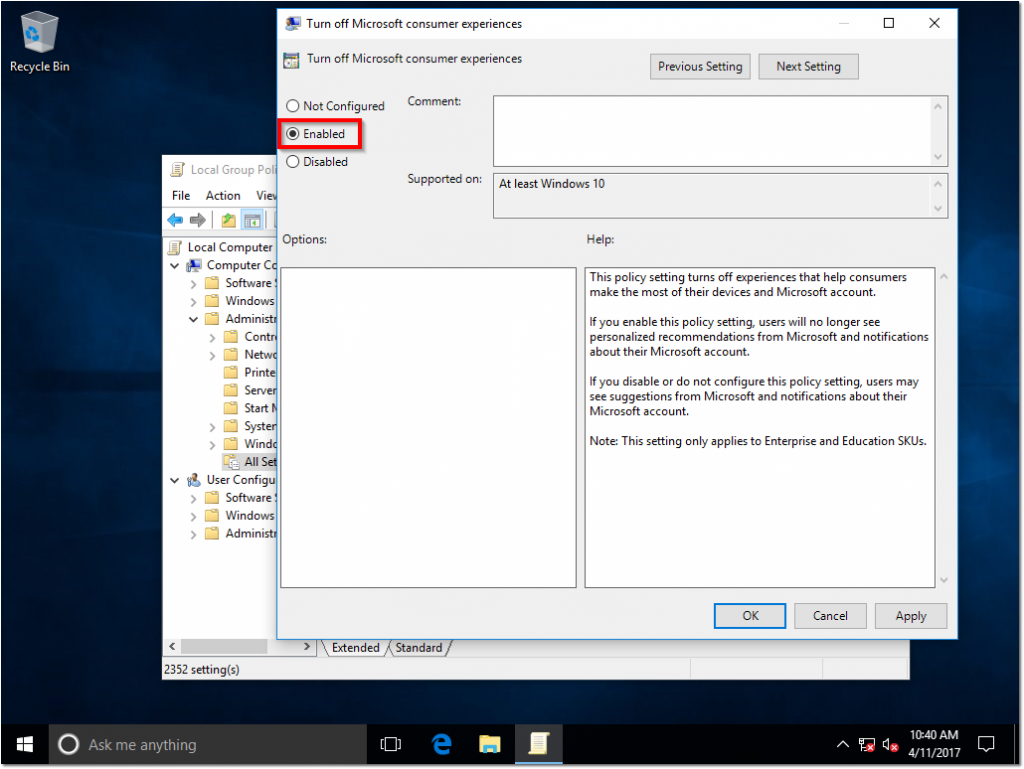The image size is (1024, 769).
Task: Open the File menu in Group Policy Editor
Action: click(181, 195)
